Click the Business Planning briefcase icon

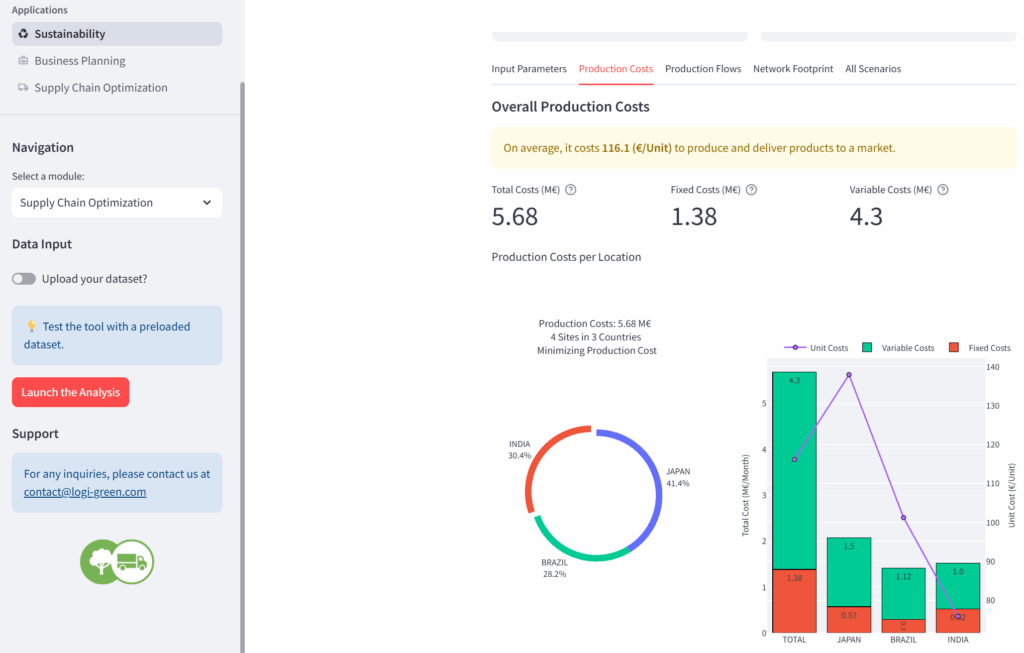coord(23,61)
